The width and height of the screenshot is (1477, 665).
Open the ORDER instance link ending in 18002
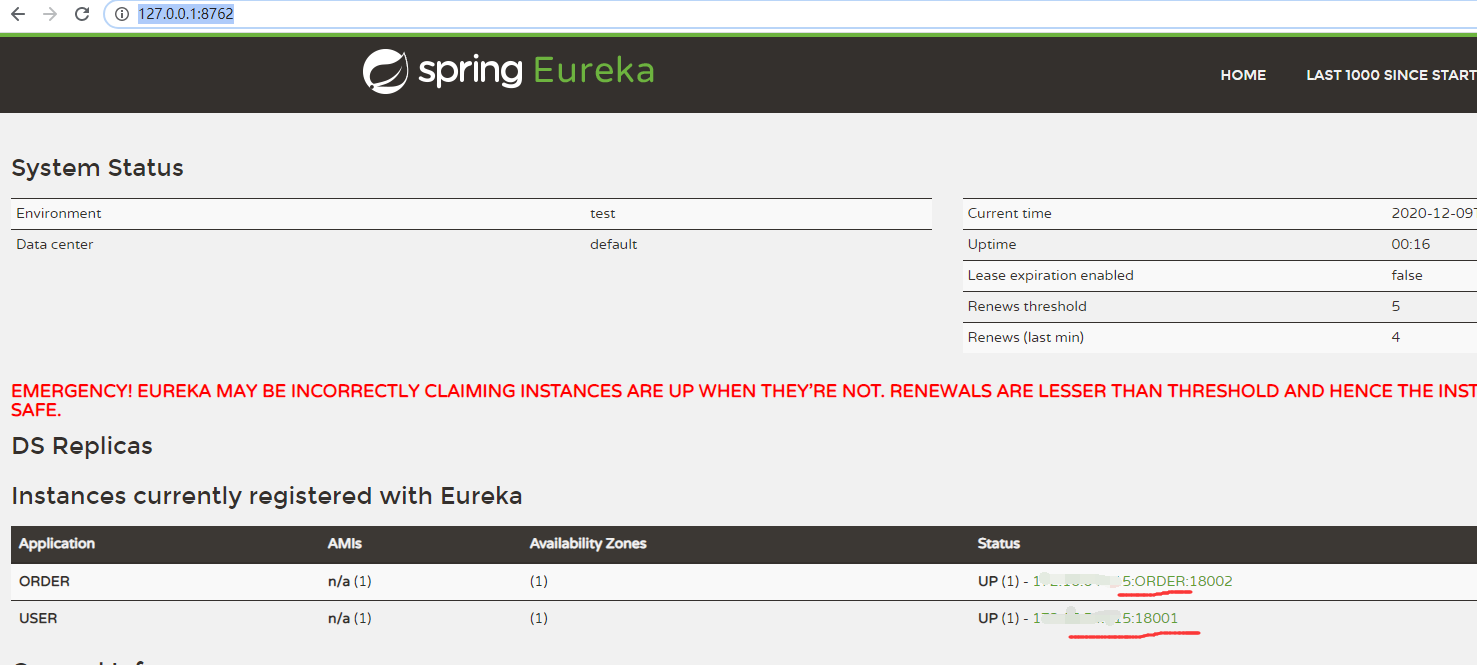1133,581
